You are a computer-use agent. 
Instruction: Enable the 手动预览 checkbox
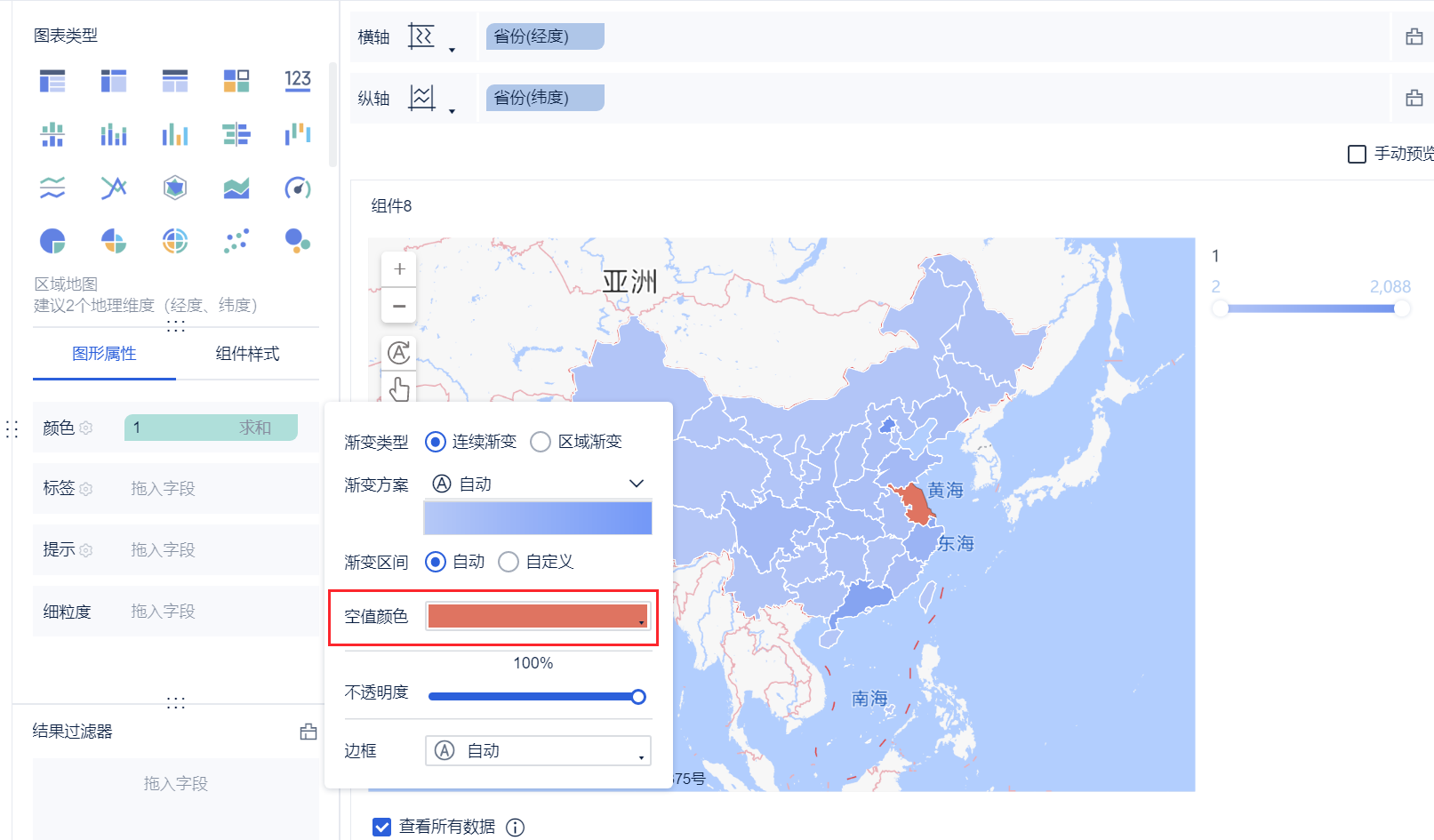coord(1357,154)
